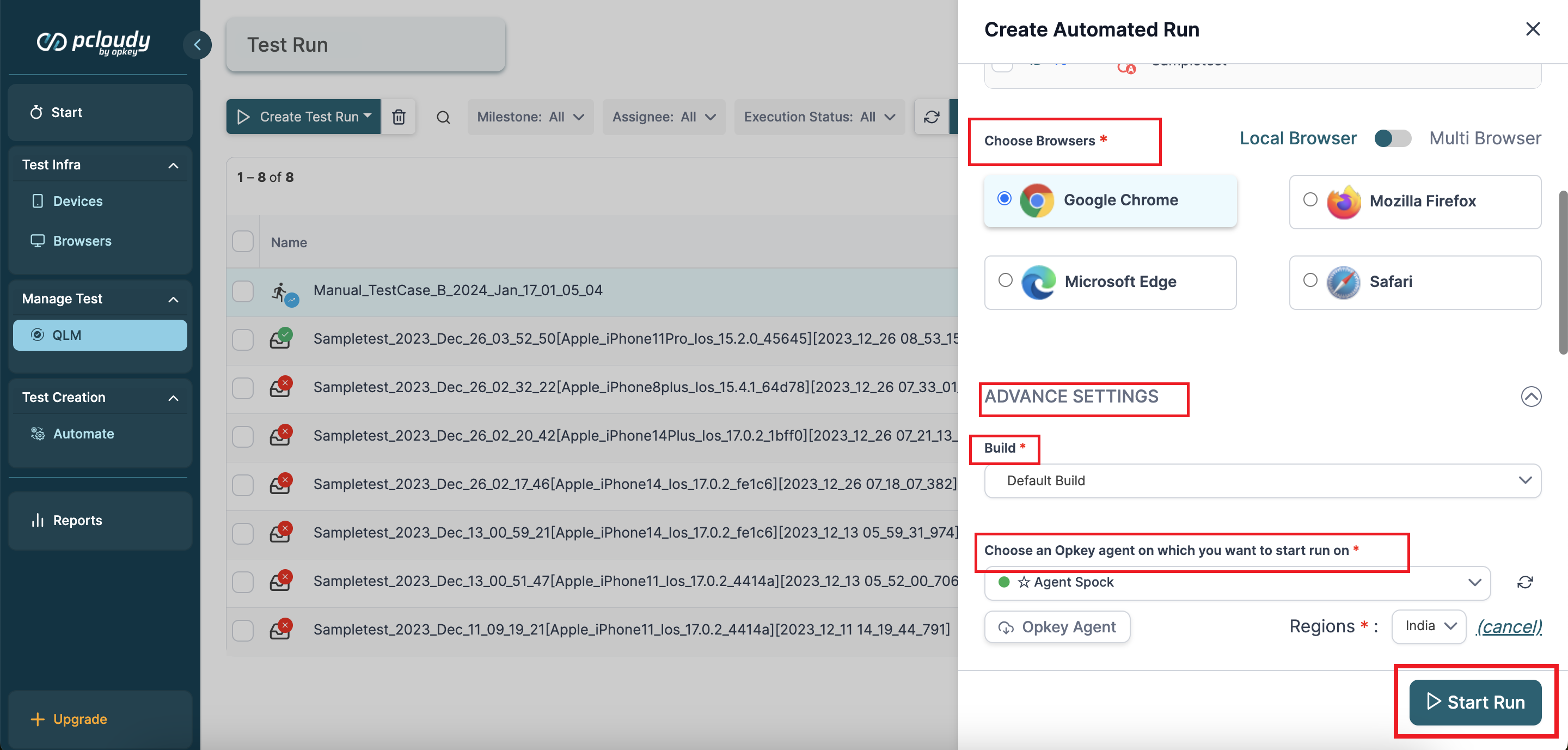Open the Default Build dropdown
Image resolution: width=1568 pixels, height=750 pixels.
[1262, 481]
